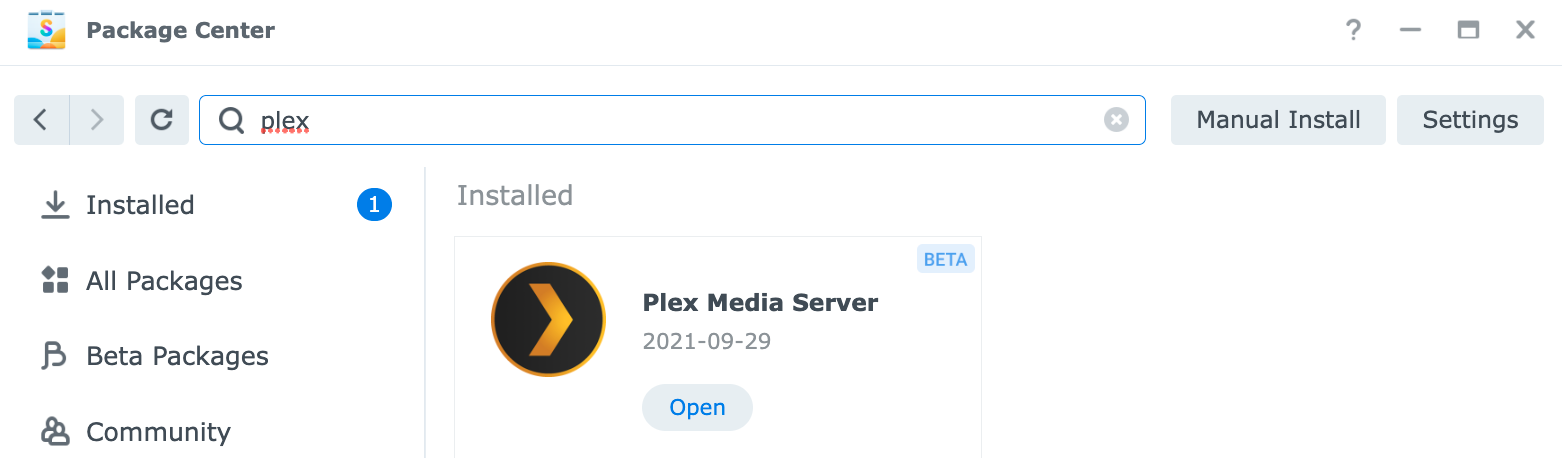
Task: Refresh the package list
Action: pos(162,120)
